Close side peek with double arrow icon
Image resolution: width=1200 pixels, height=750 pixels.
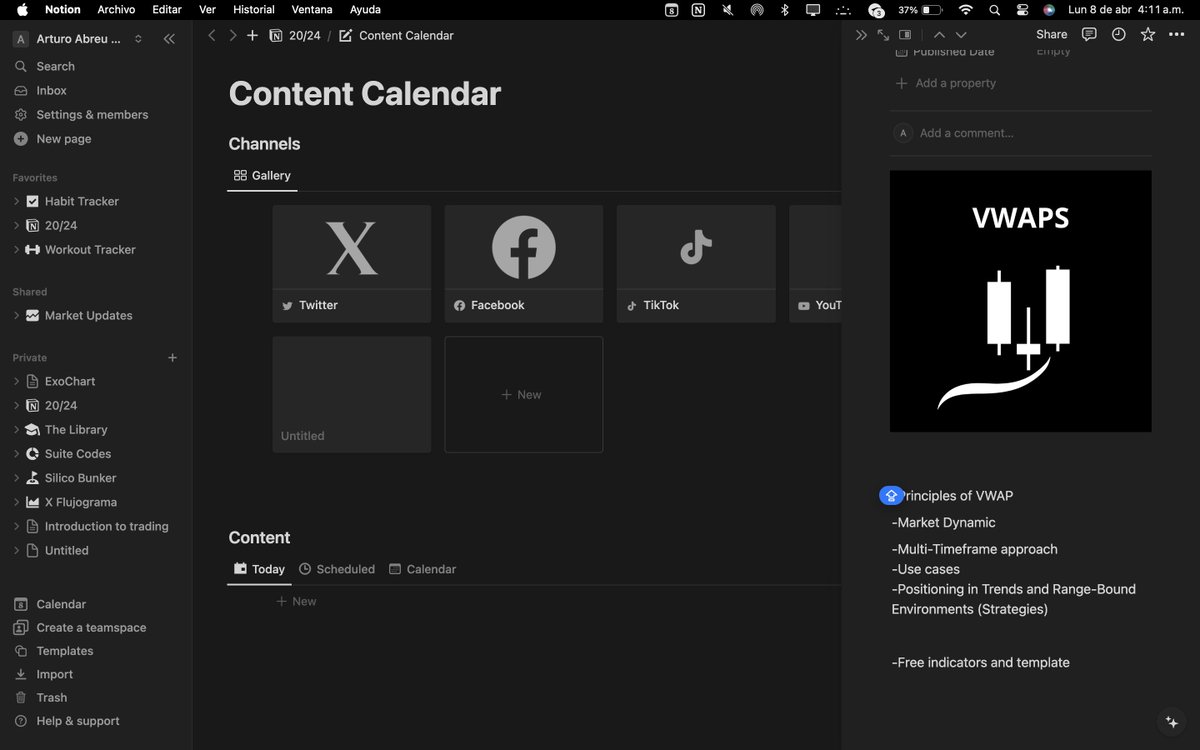(861, 34)
